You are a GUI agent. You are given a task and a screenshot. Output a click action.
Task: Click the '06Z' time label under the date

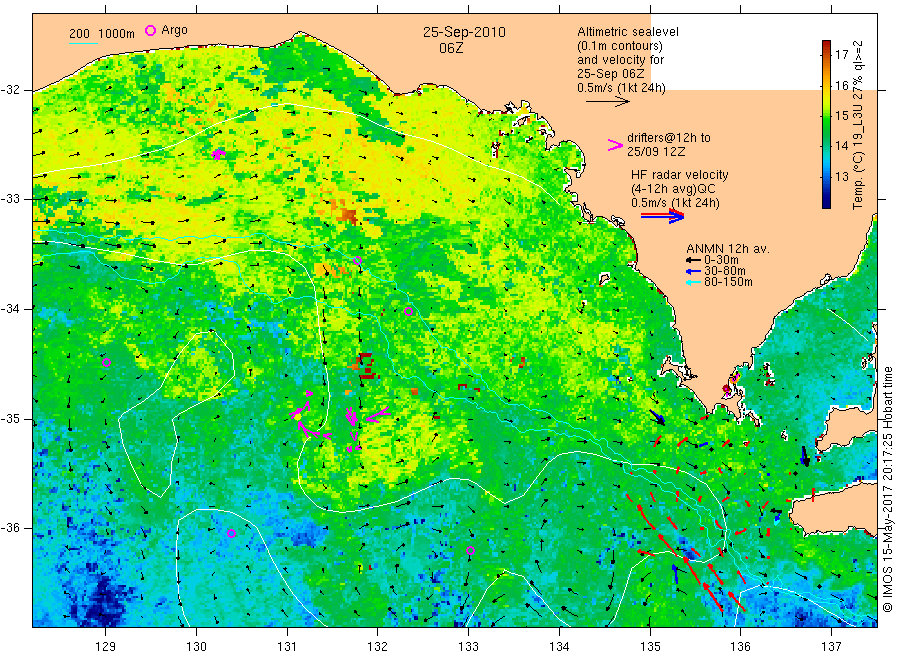click(451, 48)
